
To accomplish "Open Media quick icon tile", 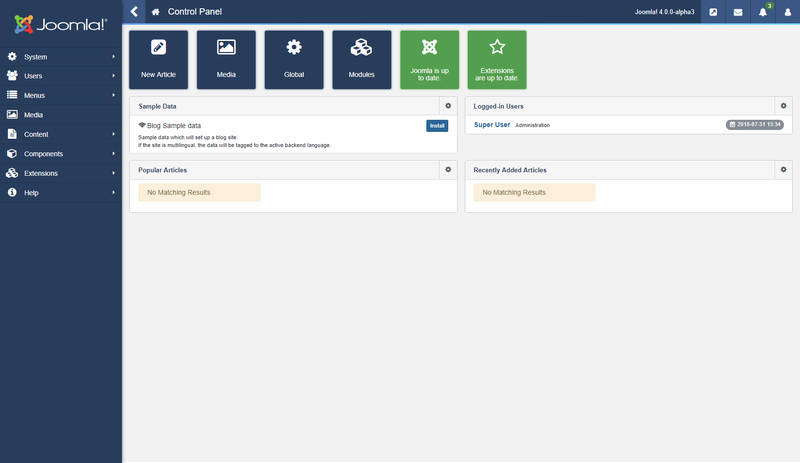I will coord(226,60).
